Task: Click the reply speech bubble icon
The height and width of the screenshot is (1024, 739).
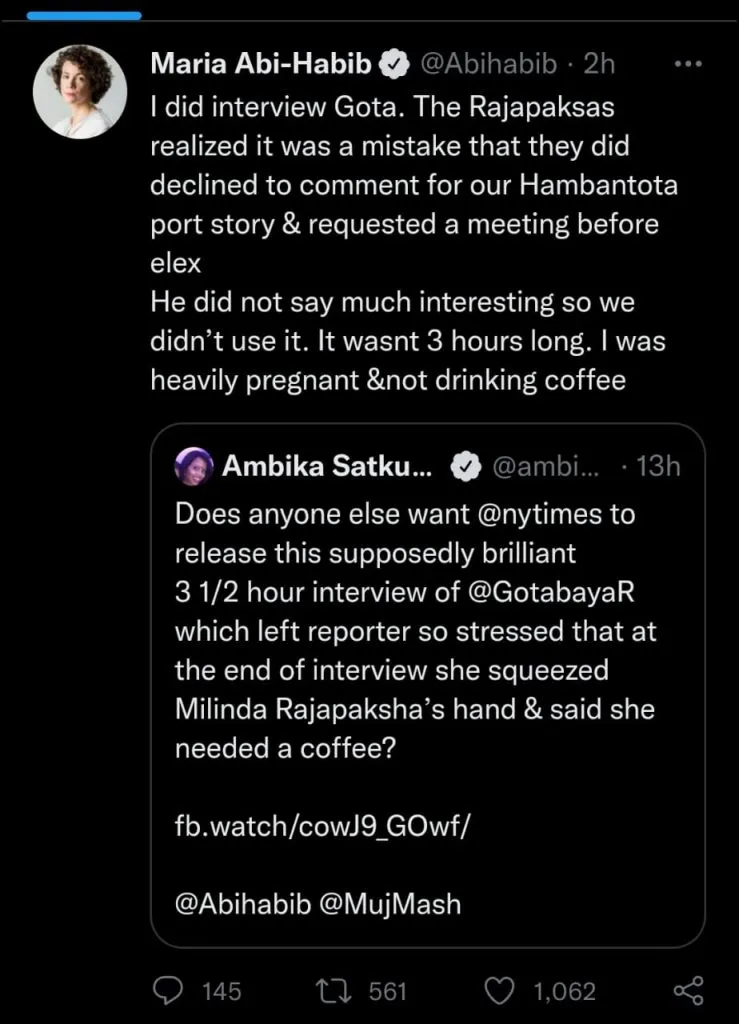Action: (167, 990)
